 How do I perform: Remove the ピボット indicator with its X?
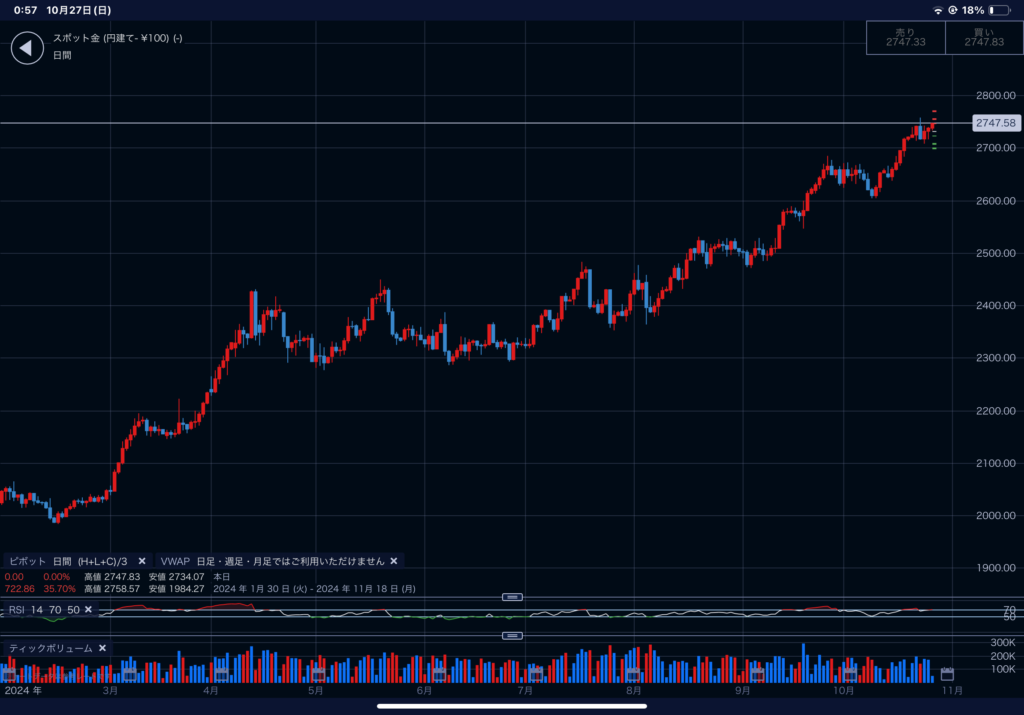(x=142, y=562)
